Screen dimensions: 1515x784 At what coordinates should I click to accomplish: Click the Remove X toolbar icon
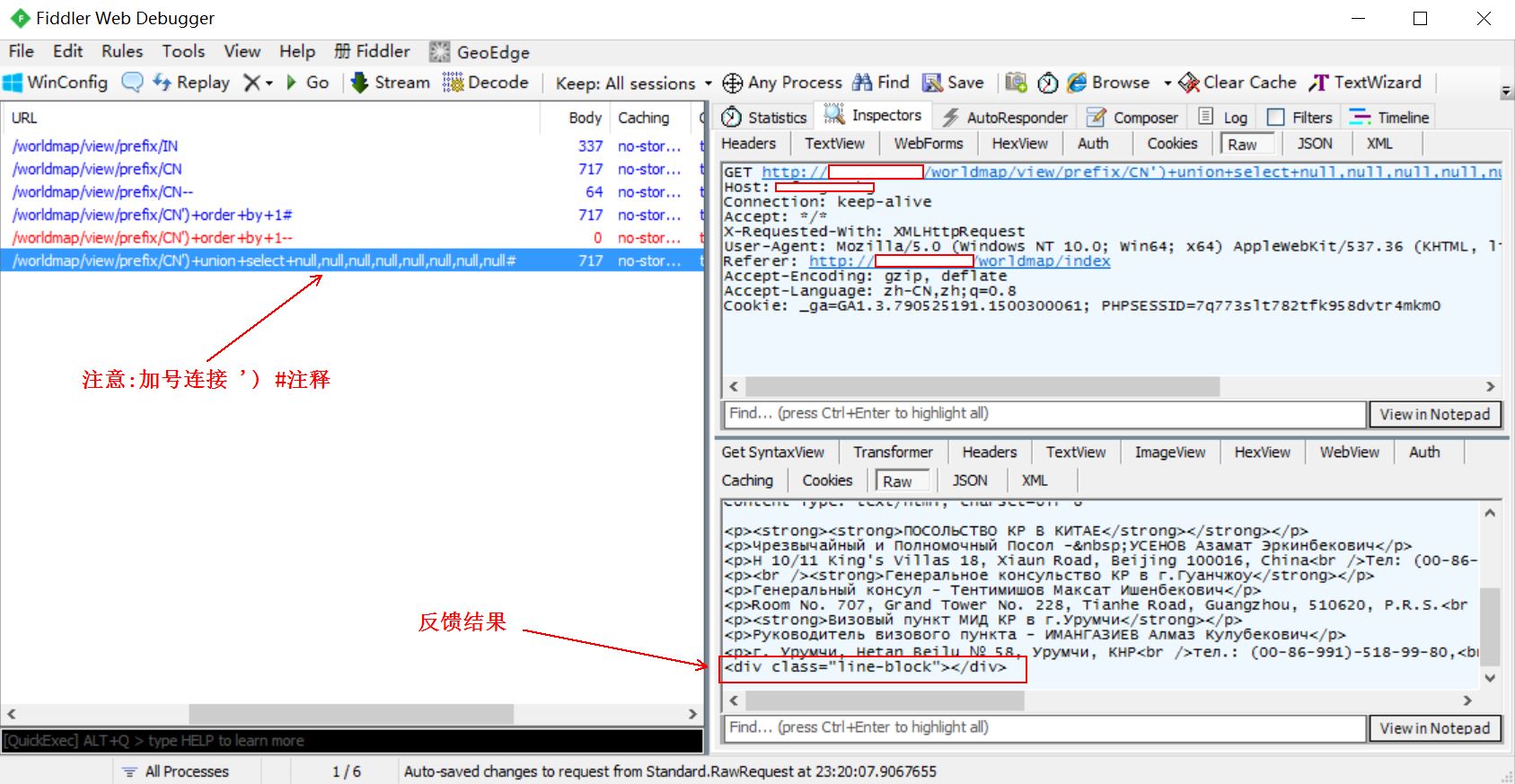(252, 83)
